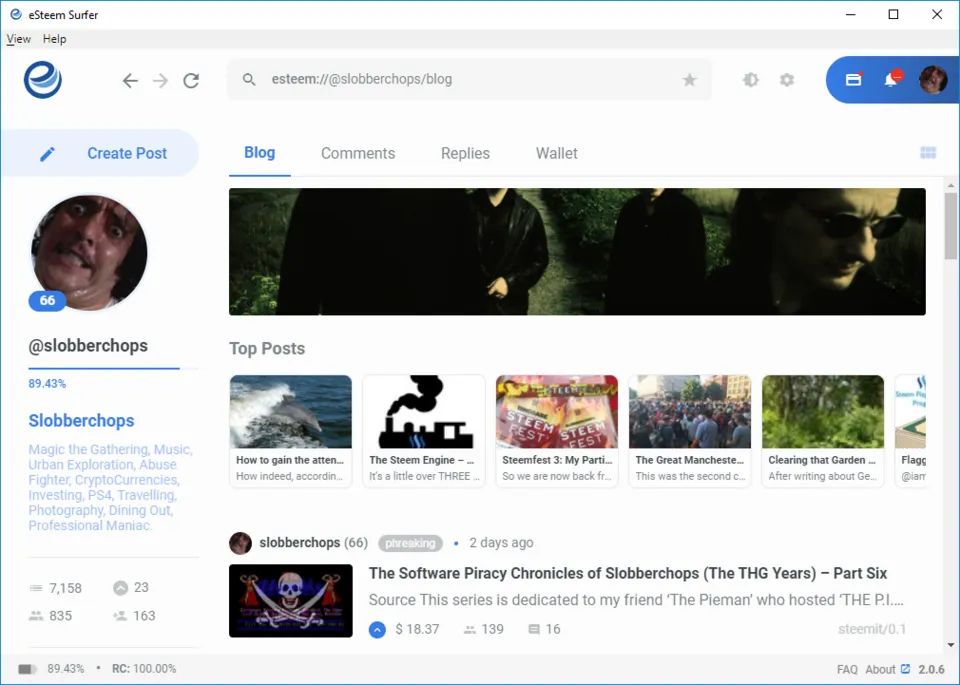Click the battery icon in status bar
This screenshot has width=960, height=685.
point(27,669)
